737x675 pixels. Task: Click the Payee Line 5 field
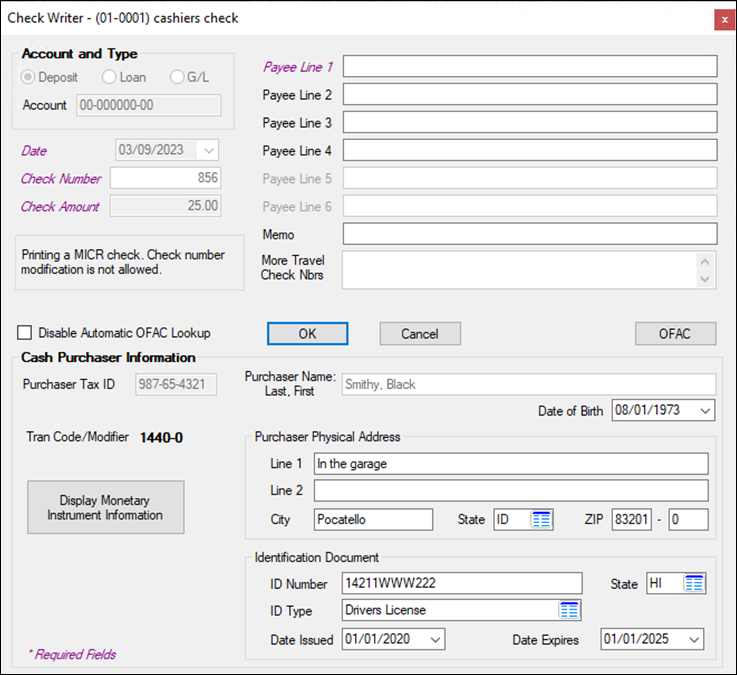[530, 178]
